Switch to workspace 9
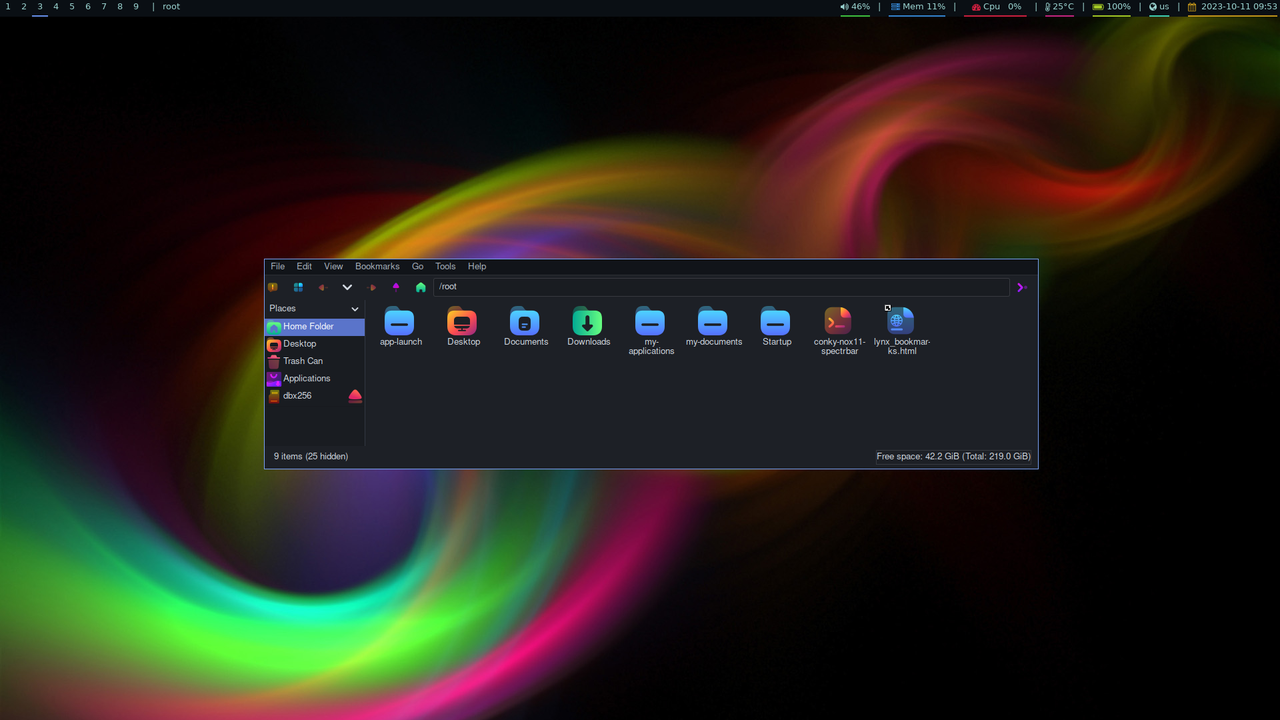1280x720 pixels. pos(136,7)
